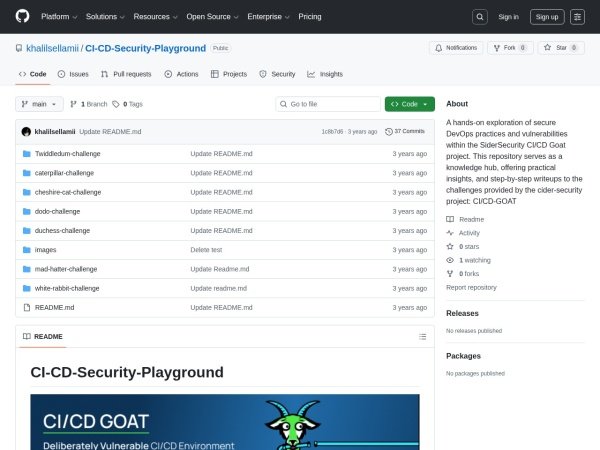
Task: Click the folder icon for white-rabbit-challenge
Action: pyautogui.click(x=26, y=288)
